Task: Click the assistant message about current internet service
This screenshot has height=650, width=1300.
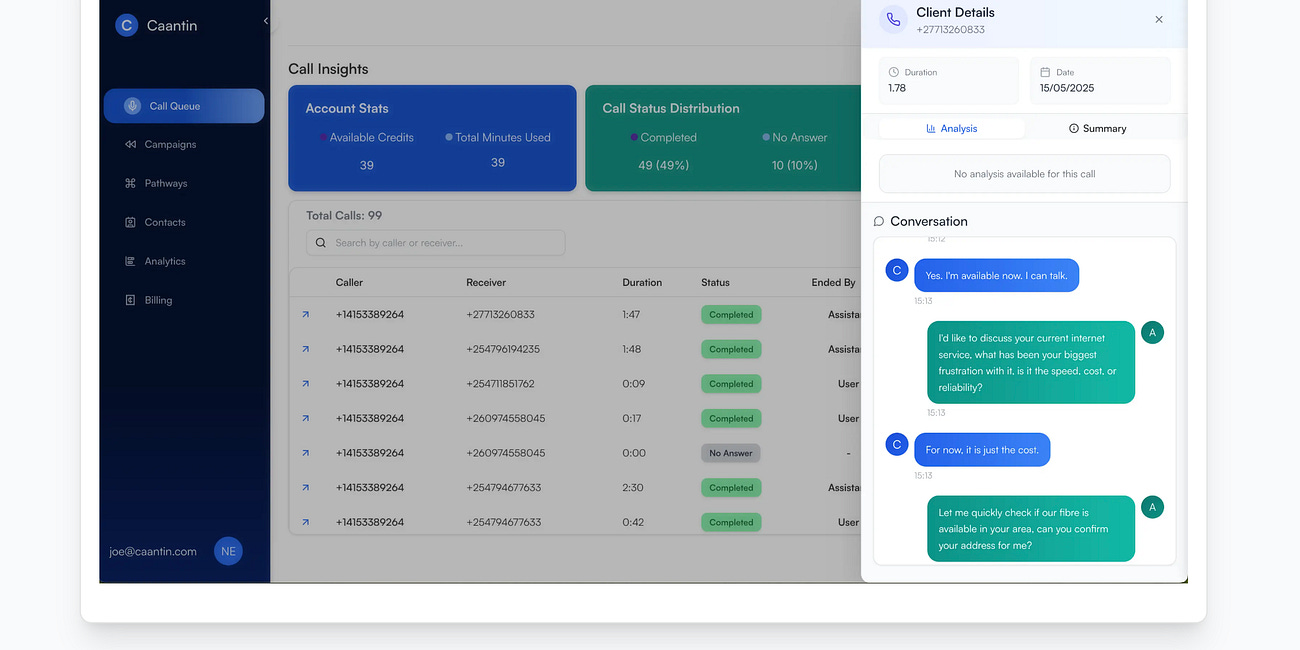Action: pos(1031,362)
